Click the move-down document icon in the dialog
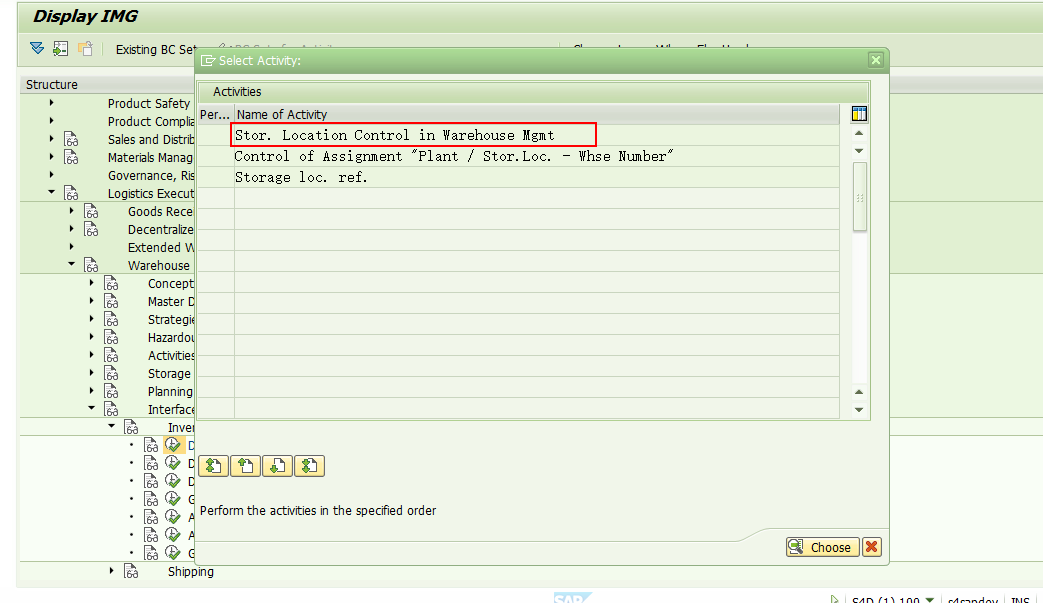This screenshot has height=603, width=1043. tap(277, 465)
